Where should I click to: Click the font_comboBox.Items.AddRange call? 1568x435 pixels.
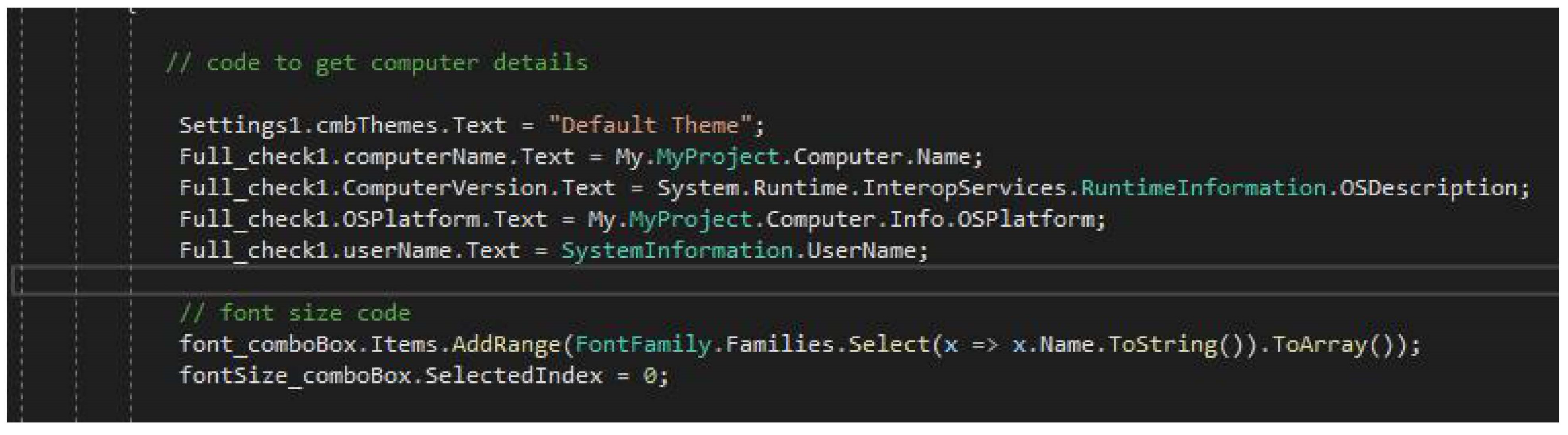point(369,345)
